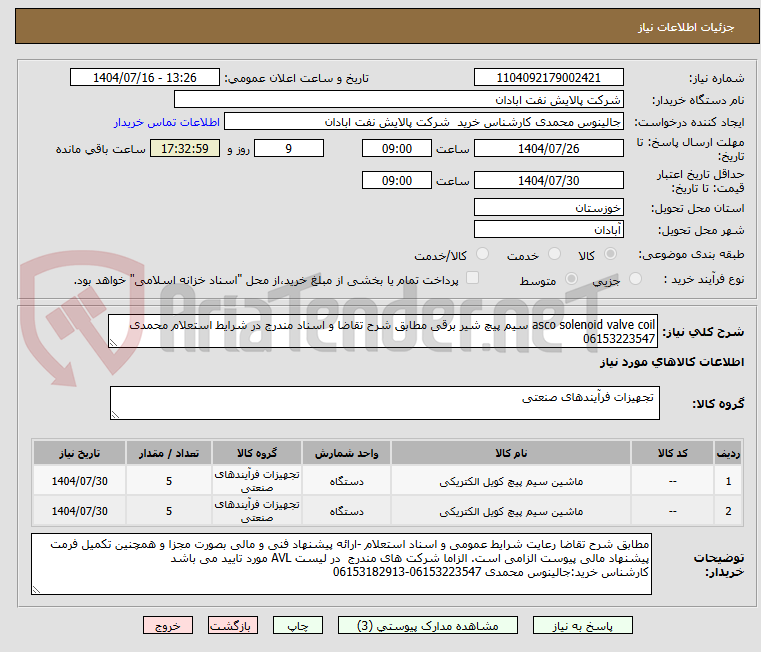Open 'اطلاعات تماس خریدار' link
The width and height of the screenshot is (761, 652).
pyautogui.click(x=161, y=121)
